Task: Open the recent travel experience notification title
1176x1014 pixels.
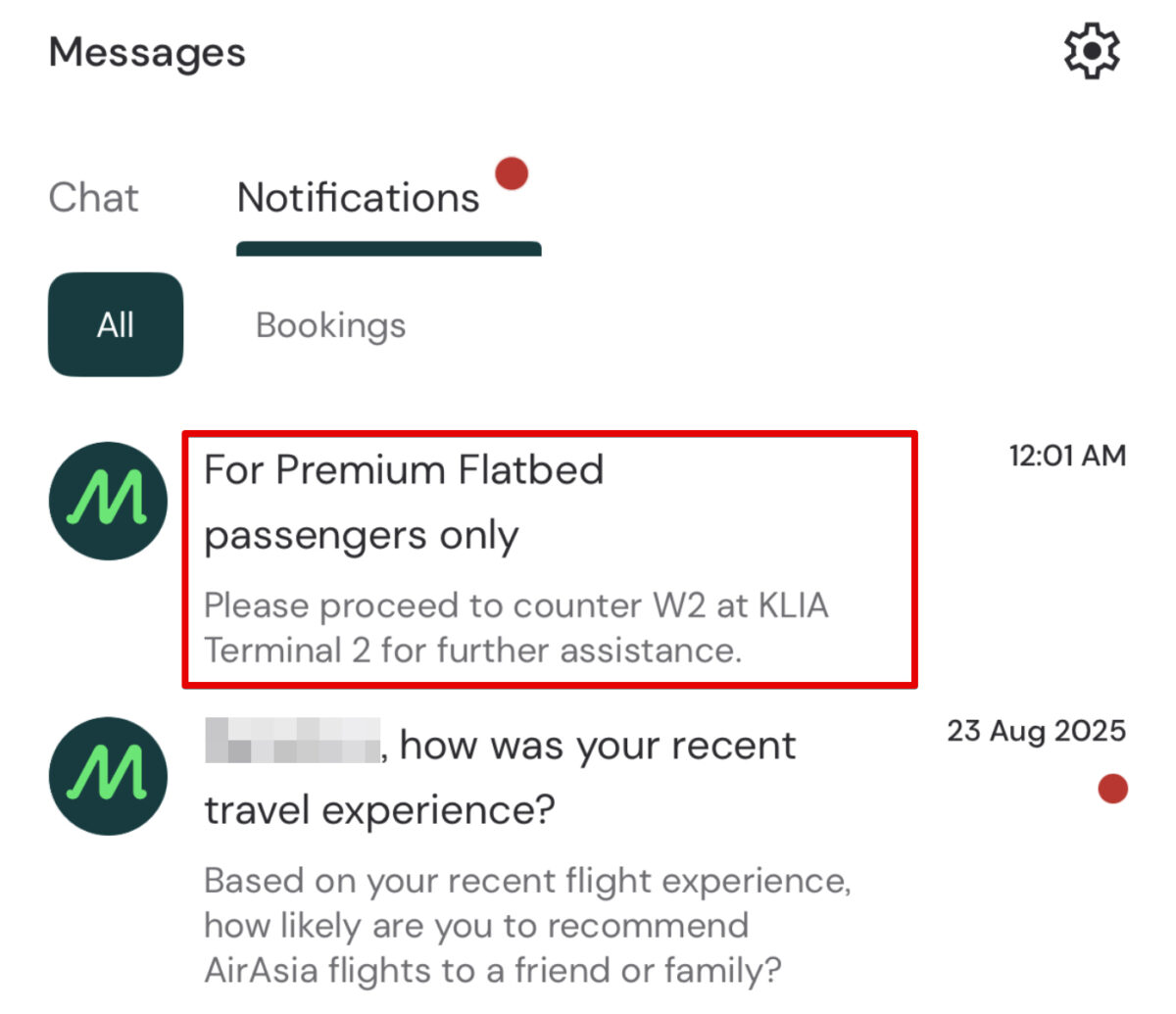Action: tap(597, 747)
